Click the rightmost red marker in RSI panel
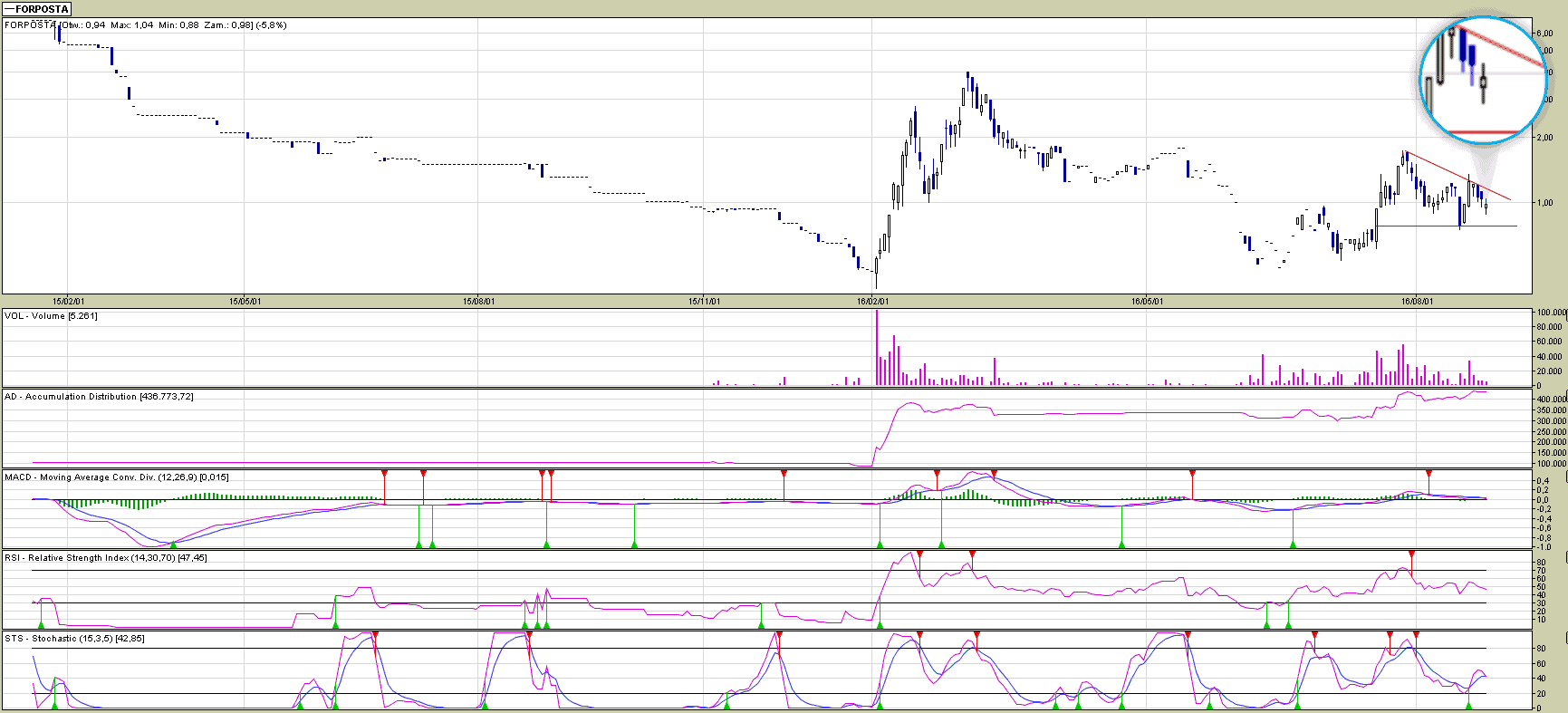The width and height of the screenshot is (1568, 713). tap(1411, 554)
